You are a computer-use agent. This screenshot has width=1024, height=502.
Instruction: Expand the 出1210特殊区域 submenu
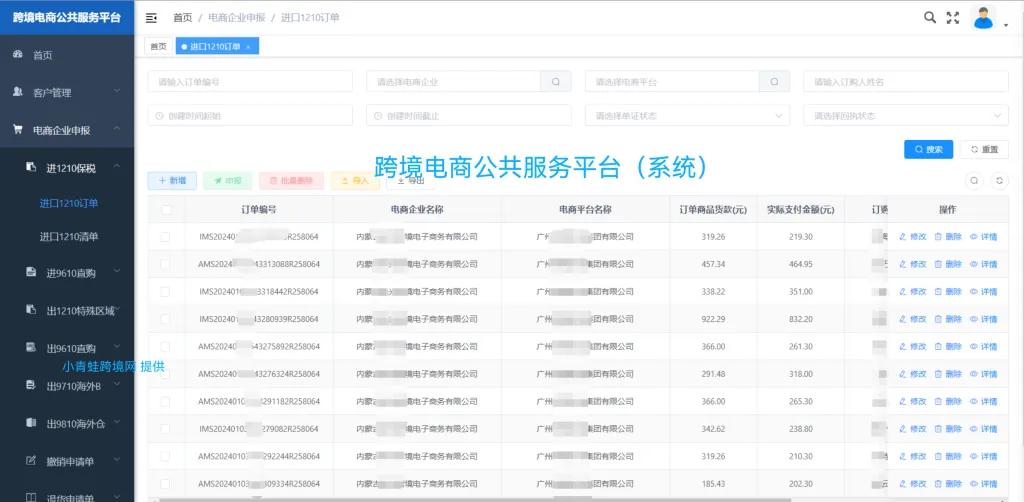67,310
